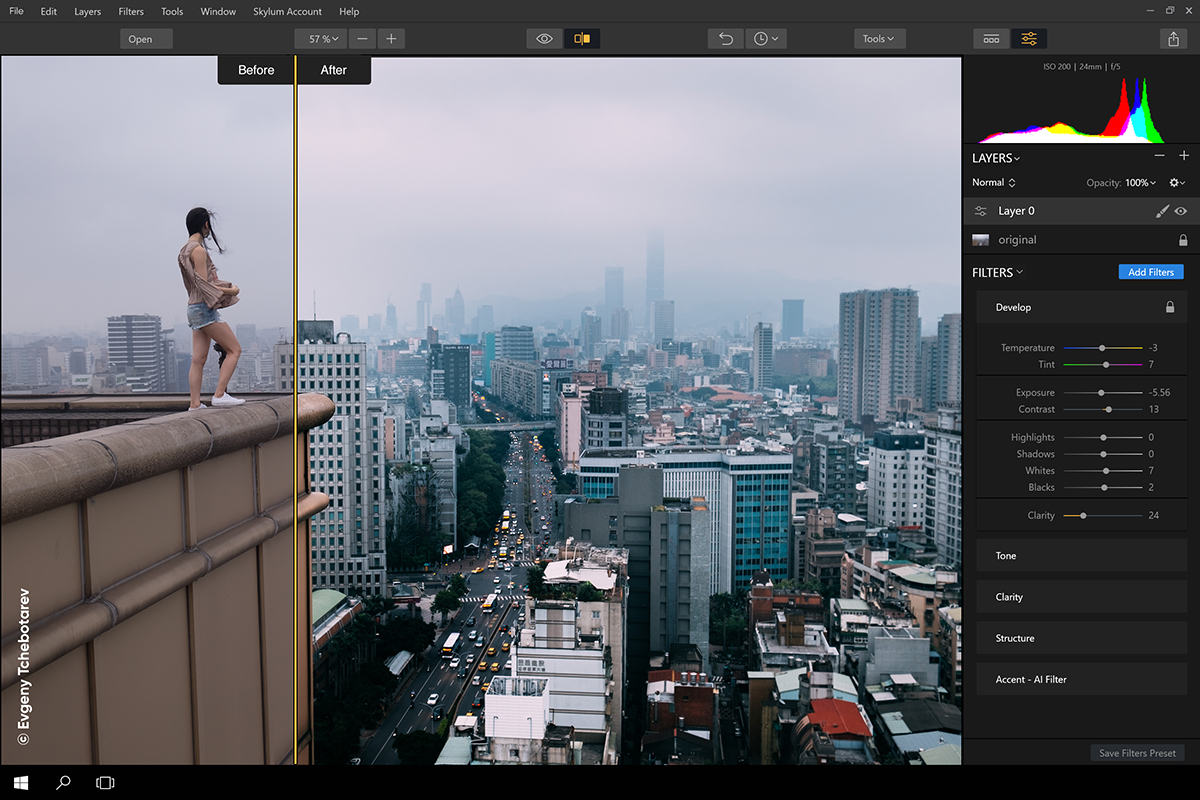Open the history clock dropdown
Screen dimensions: 1200x800
[x=766, y=39]
